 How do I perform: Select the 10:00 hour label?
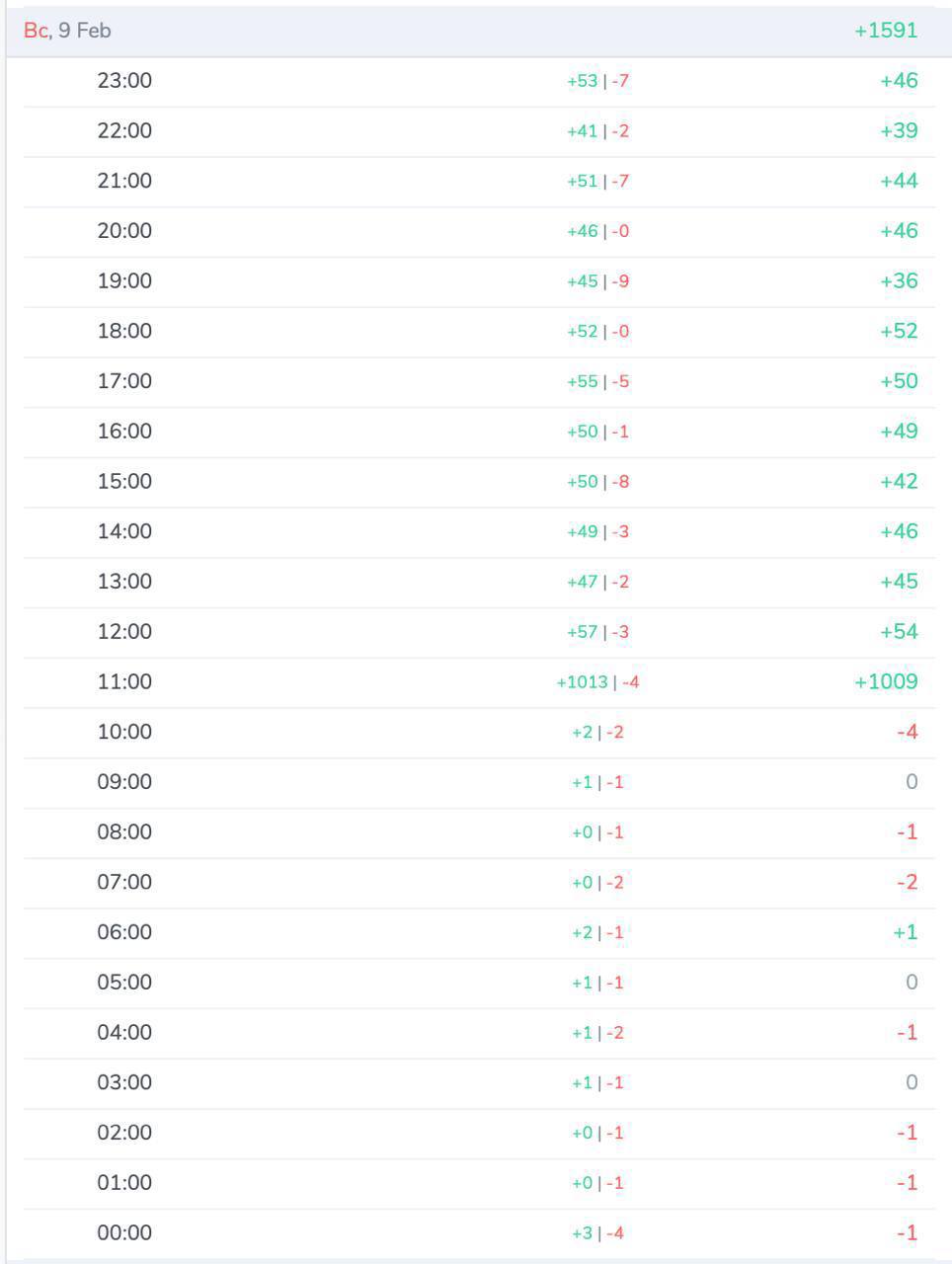[x=124, y=732]
